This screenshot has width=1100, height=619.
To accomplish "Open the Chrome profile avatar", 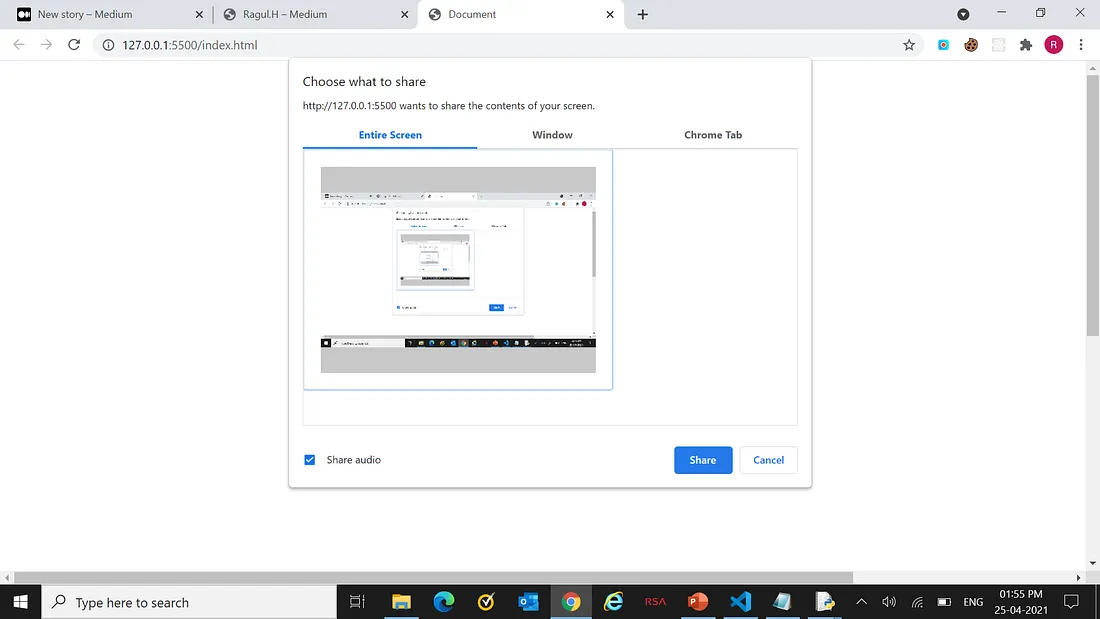I will click(x=1053, y=45).
